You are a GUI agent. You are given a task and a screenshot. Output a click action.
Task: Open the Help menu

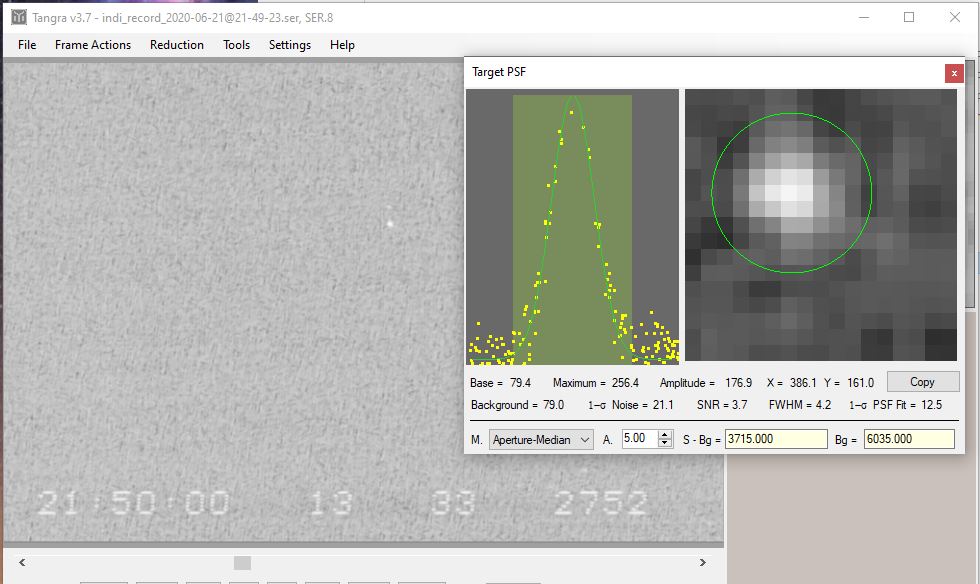click(x=342, y=45)
